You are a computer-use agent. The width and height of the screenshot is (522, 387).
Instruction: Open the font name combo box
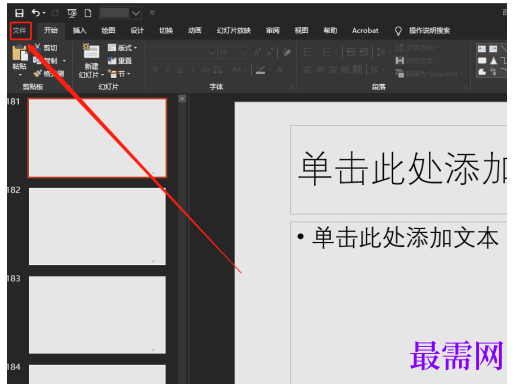[183, 52]
